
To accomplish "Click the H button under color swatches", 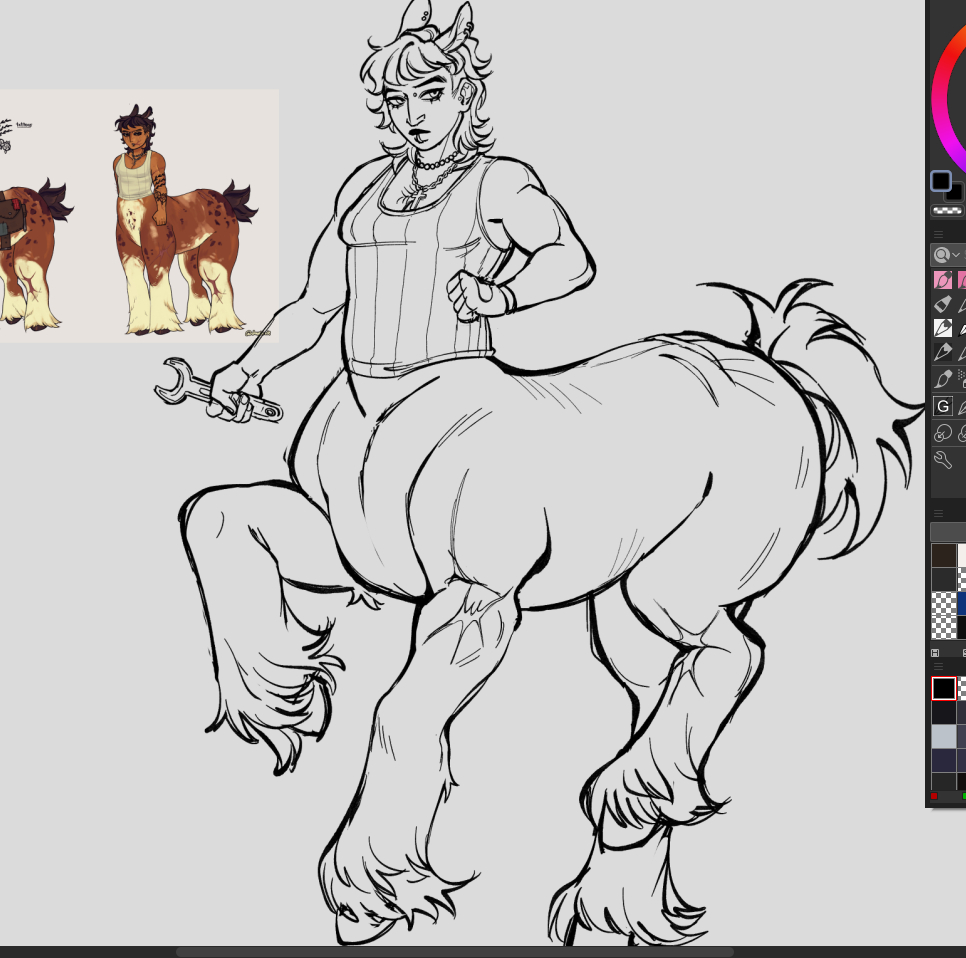I will click(935, 653).
